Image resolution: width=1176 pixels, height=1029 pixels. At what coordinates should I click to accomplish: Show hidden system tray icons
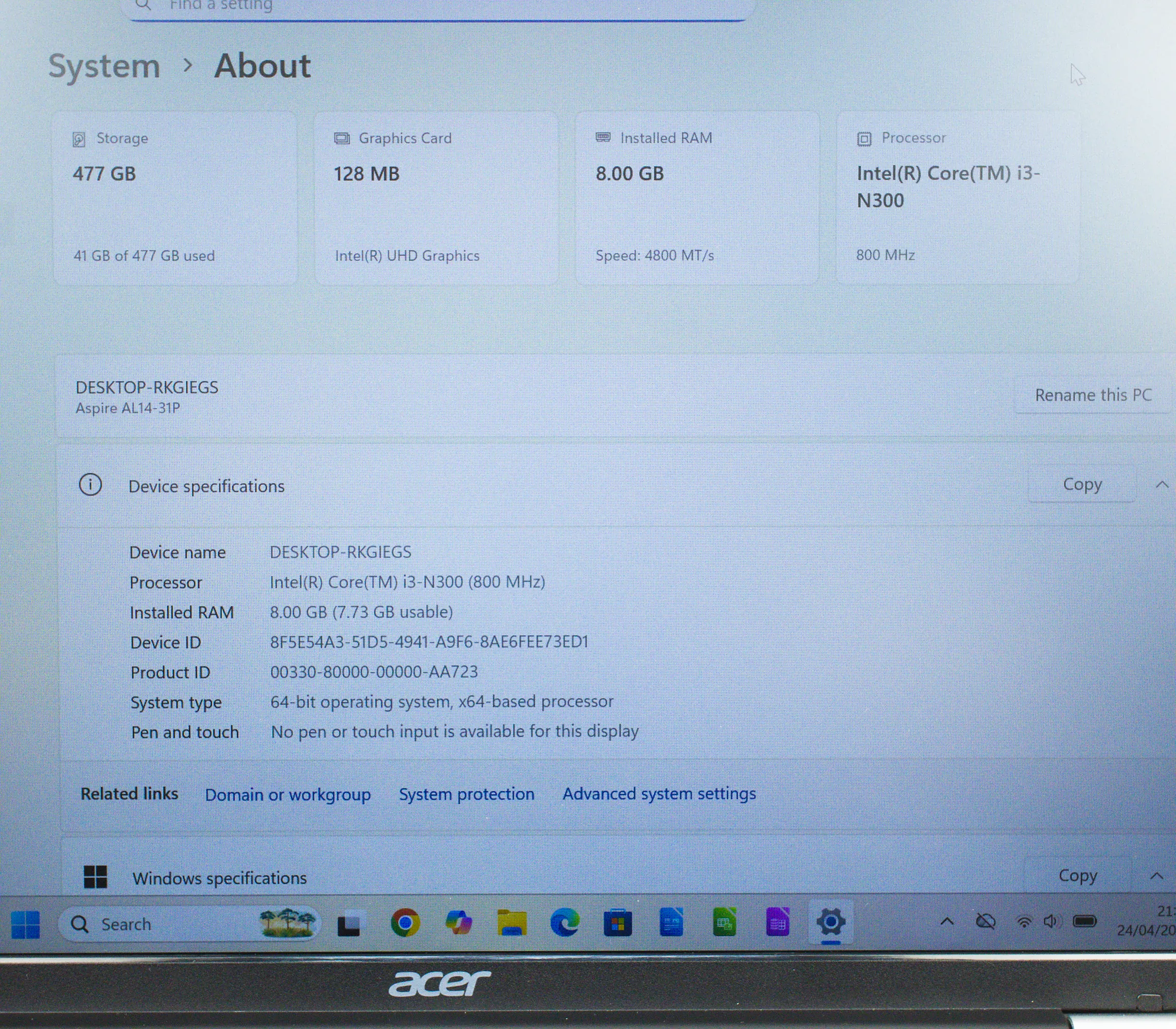click(x=947, y=922)
